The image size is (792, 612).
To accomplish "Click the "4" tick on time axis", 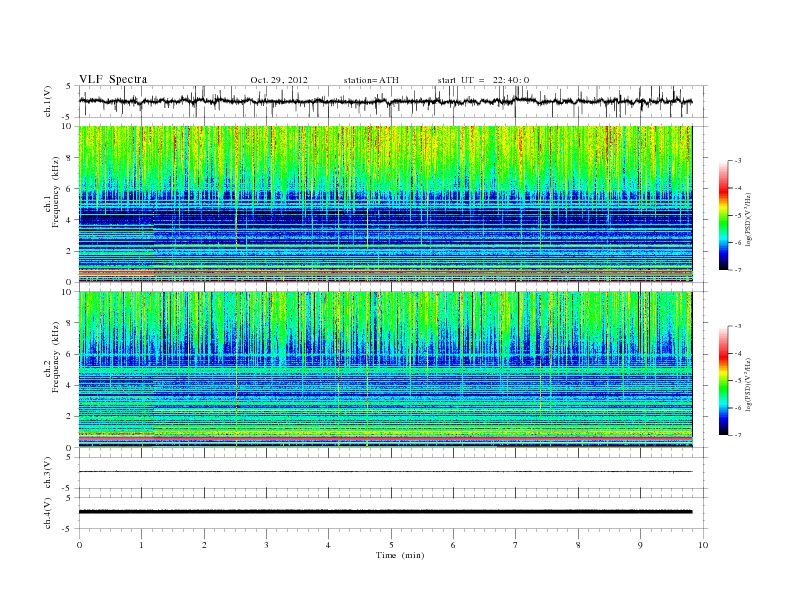I will [328, 545].
